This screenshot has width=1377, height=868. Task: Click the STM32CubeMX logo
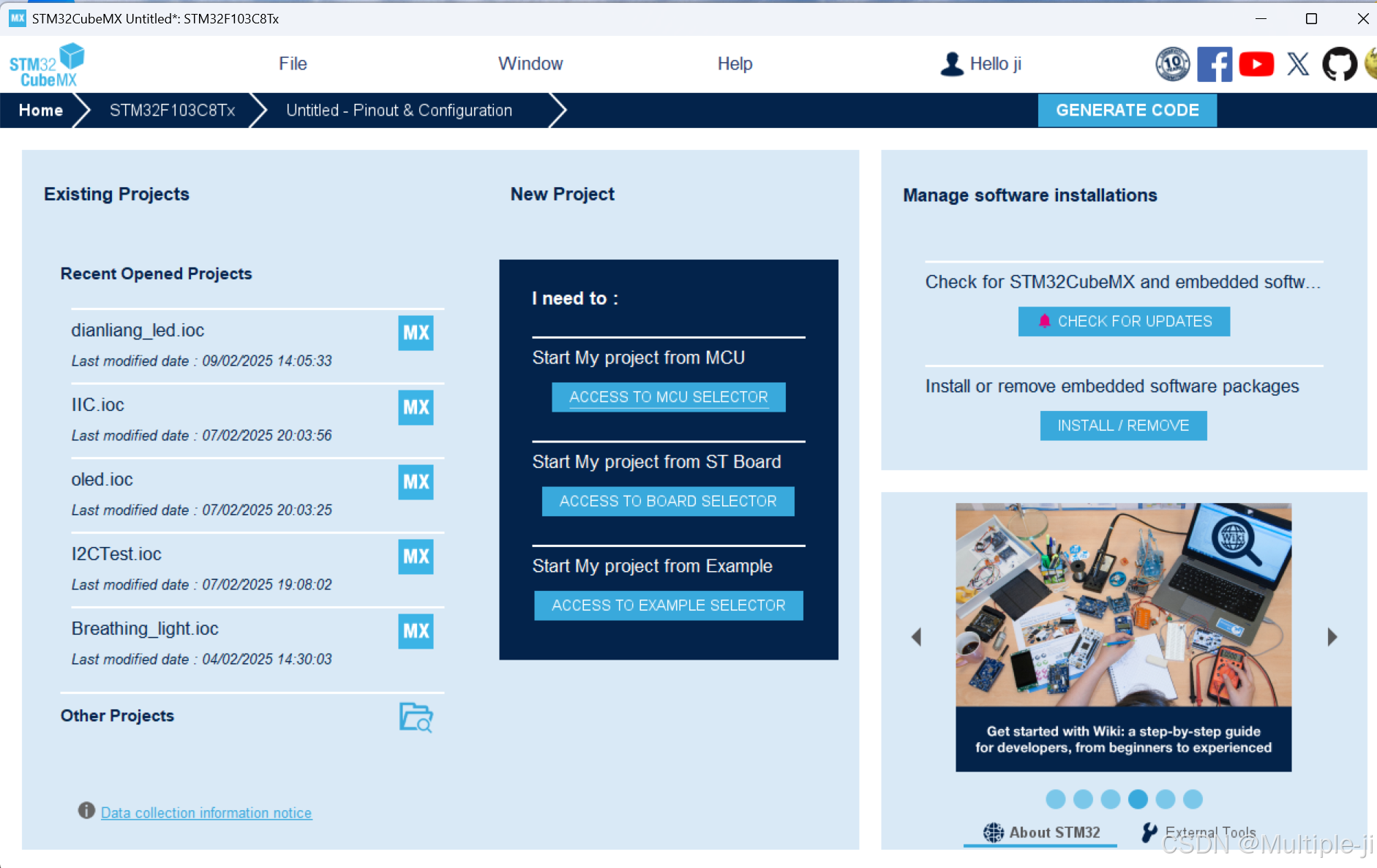47,64
